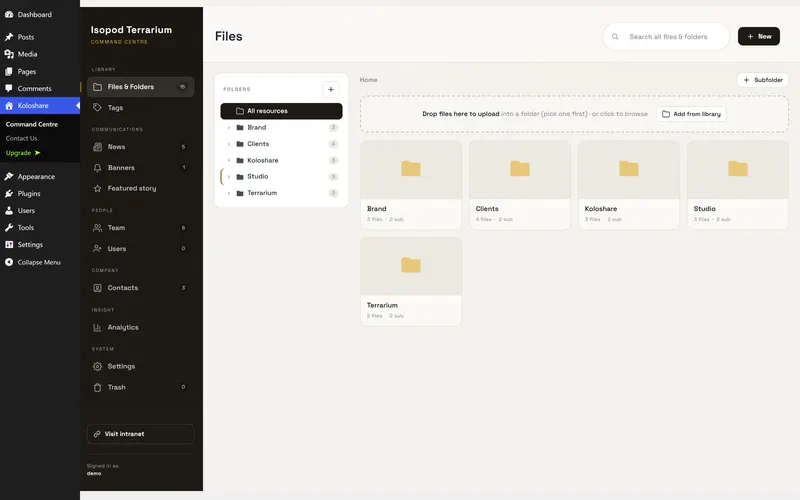Screen dimensions: 800x500
Task: Click the Appearance brush icon
Action: coord(9,177)
